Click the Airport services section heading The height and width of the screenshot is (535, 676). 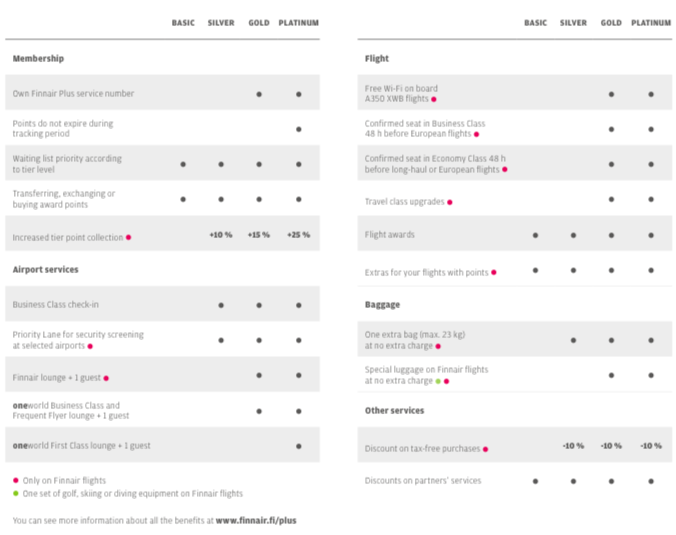(45, 270)
